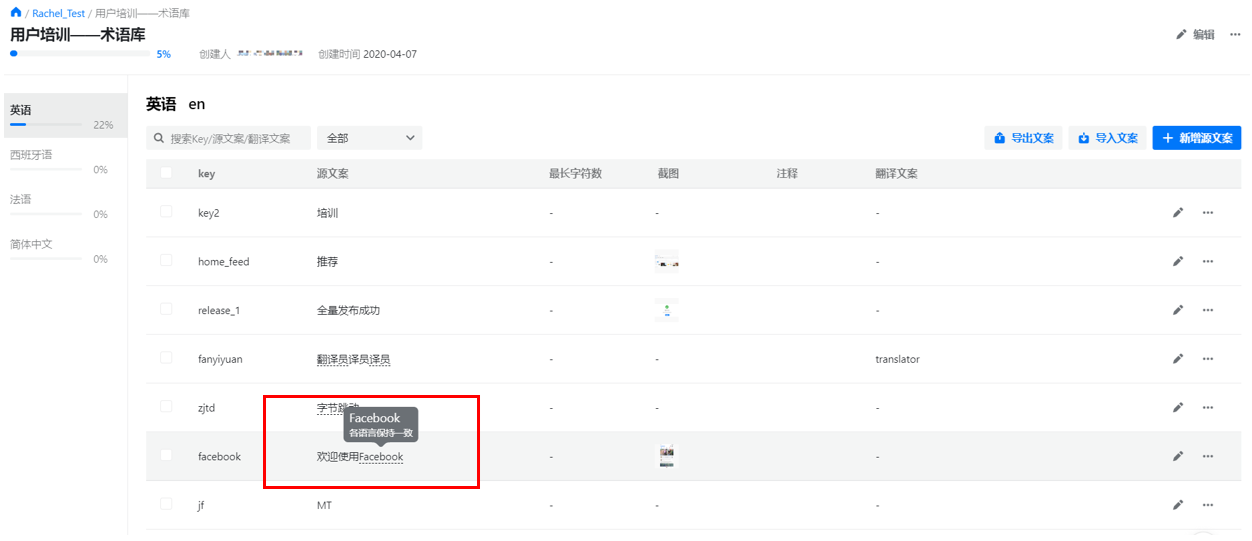Screen dimensions: 1252x541
Task: Click pencil edit icon for key2 row
Action: (x=1178, y=213)
